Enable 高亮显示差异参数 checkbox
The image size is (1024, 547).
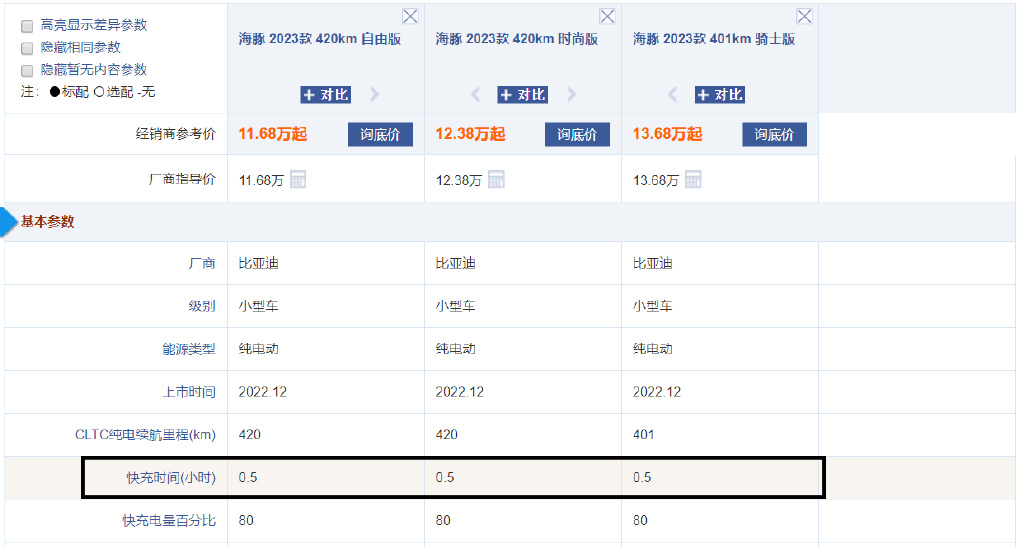pos(27,26)
